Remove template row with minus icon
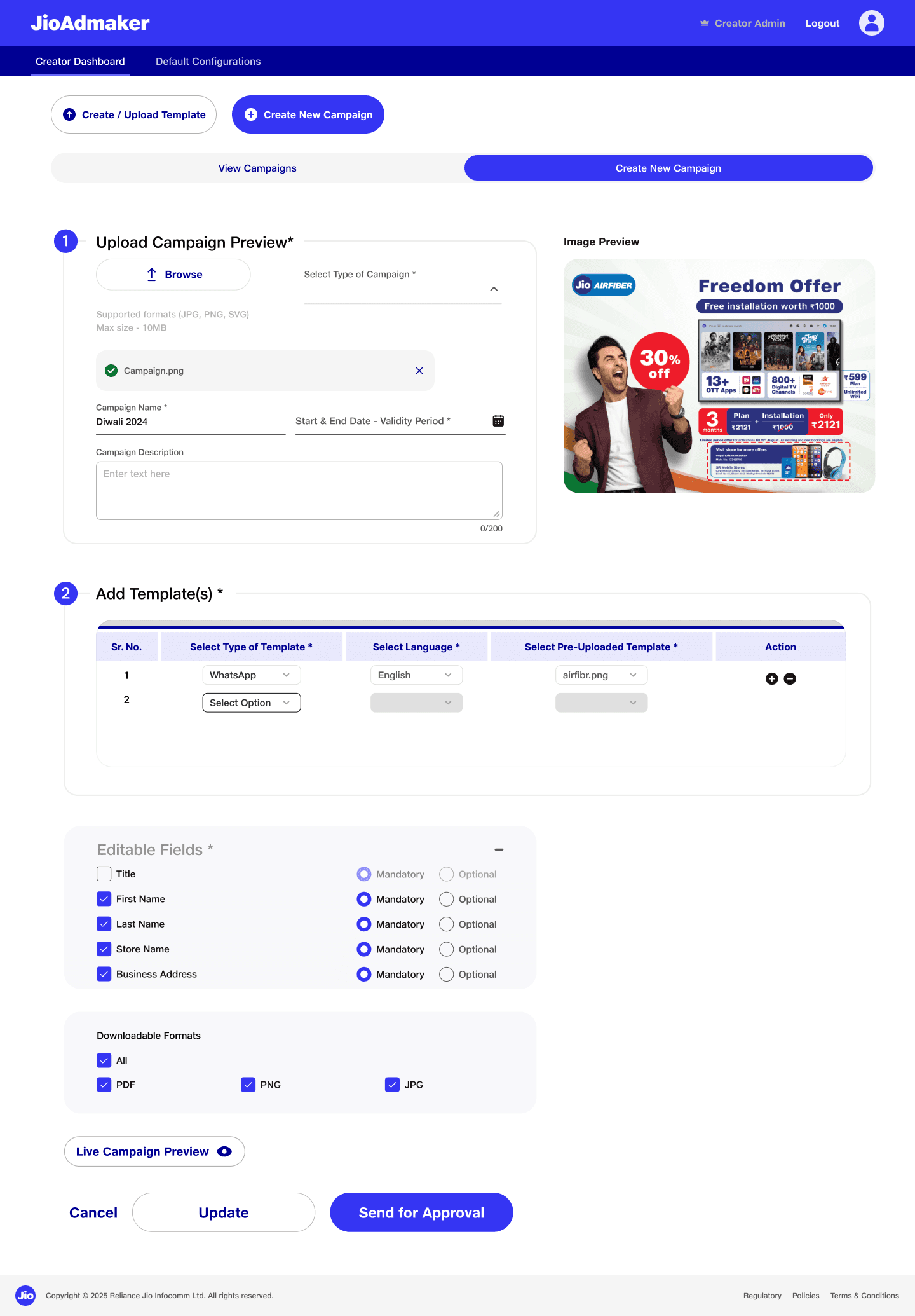 (790, 678)
